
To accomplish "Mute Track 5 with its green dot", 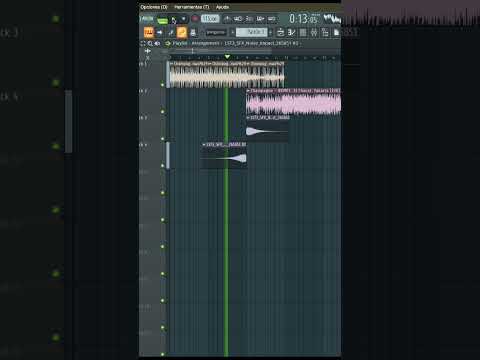I will pyautogui.click(x=163, y=193).
